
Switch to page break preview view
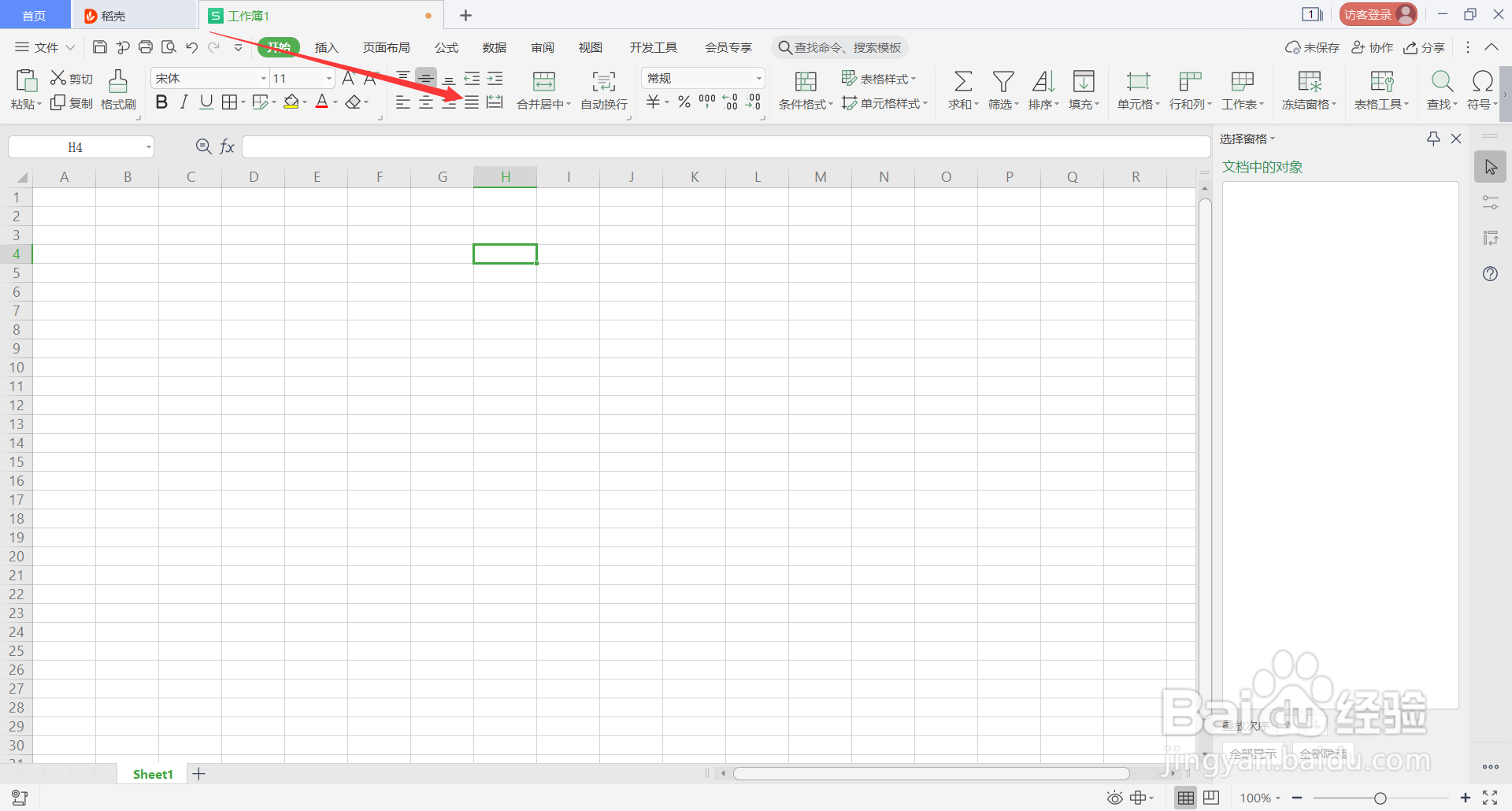coord(1211,798)
